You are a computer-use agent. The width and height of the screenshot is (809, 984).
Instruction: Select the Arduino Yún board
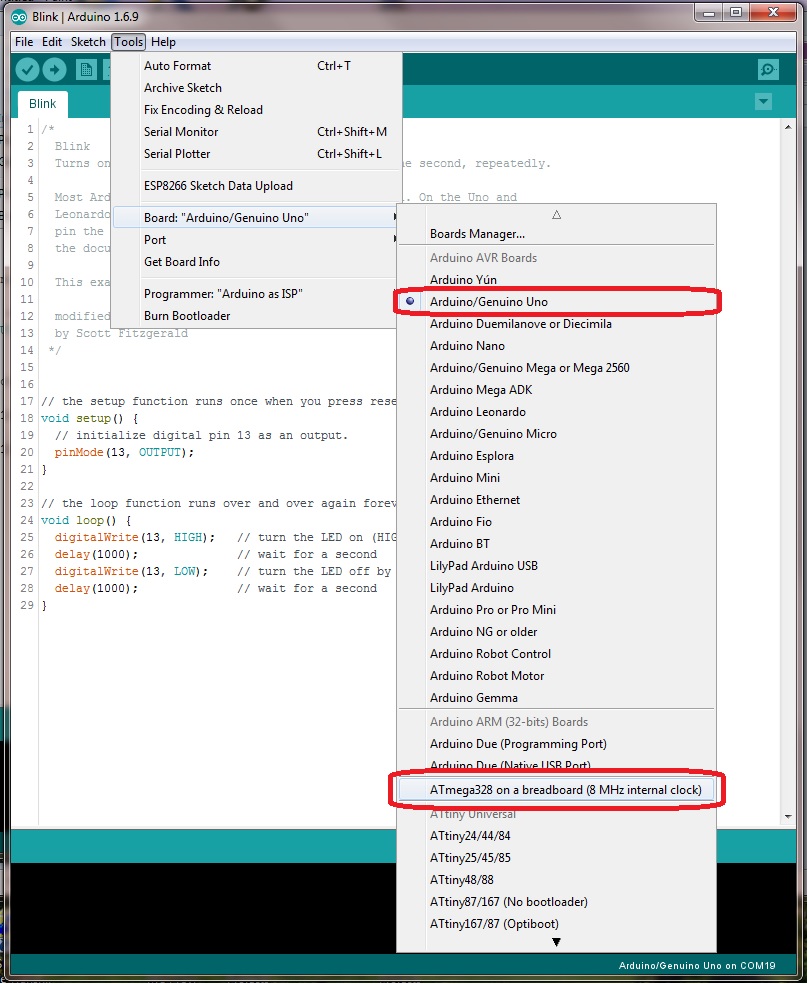(x=557, y=280)
